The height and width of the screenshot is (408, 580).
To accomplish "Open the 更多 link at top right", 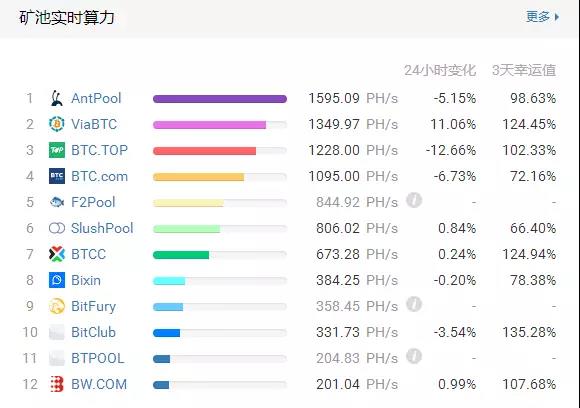I will coord(538,17).
